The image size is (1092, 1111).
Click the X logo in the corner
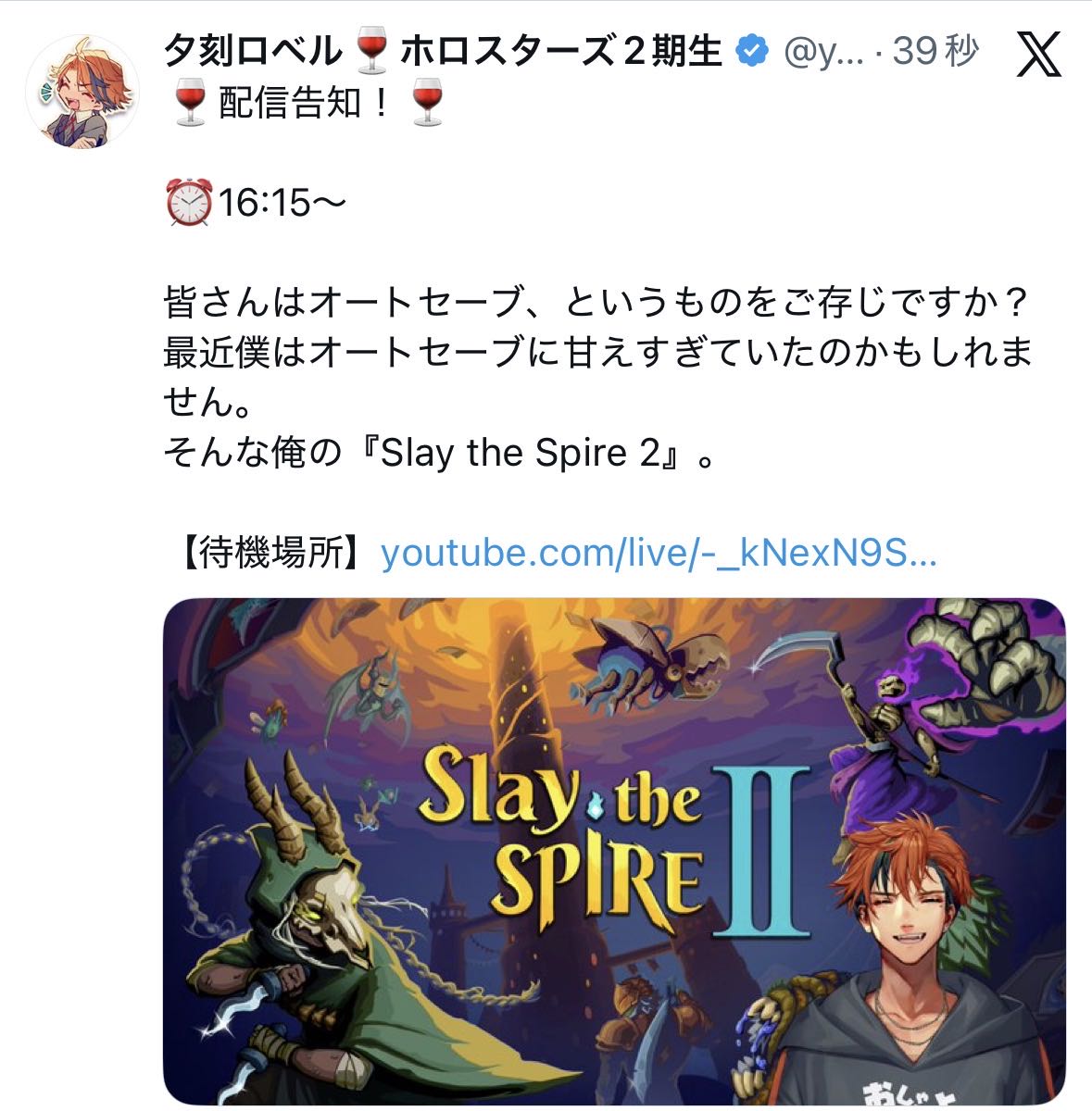pyautogui.click(x=1039, y=56)
